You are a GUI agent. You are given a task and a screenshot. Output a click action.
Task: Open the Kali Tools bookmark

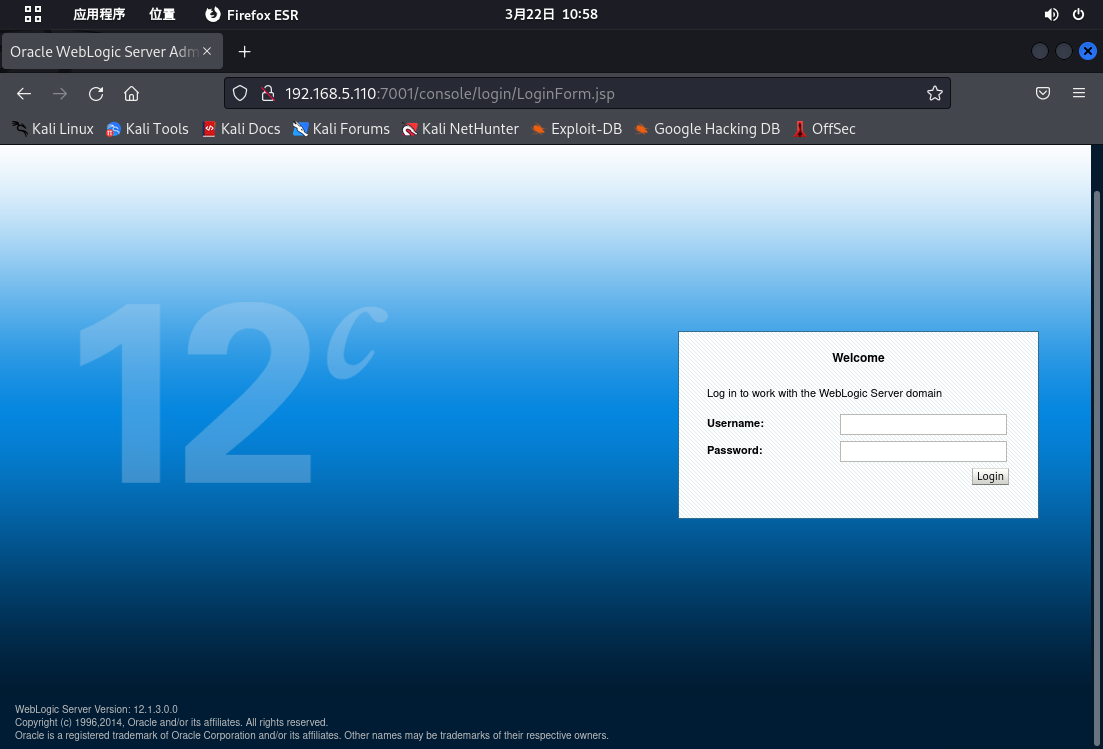147,129
